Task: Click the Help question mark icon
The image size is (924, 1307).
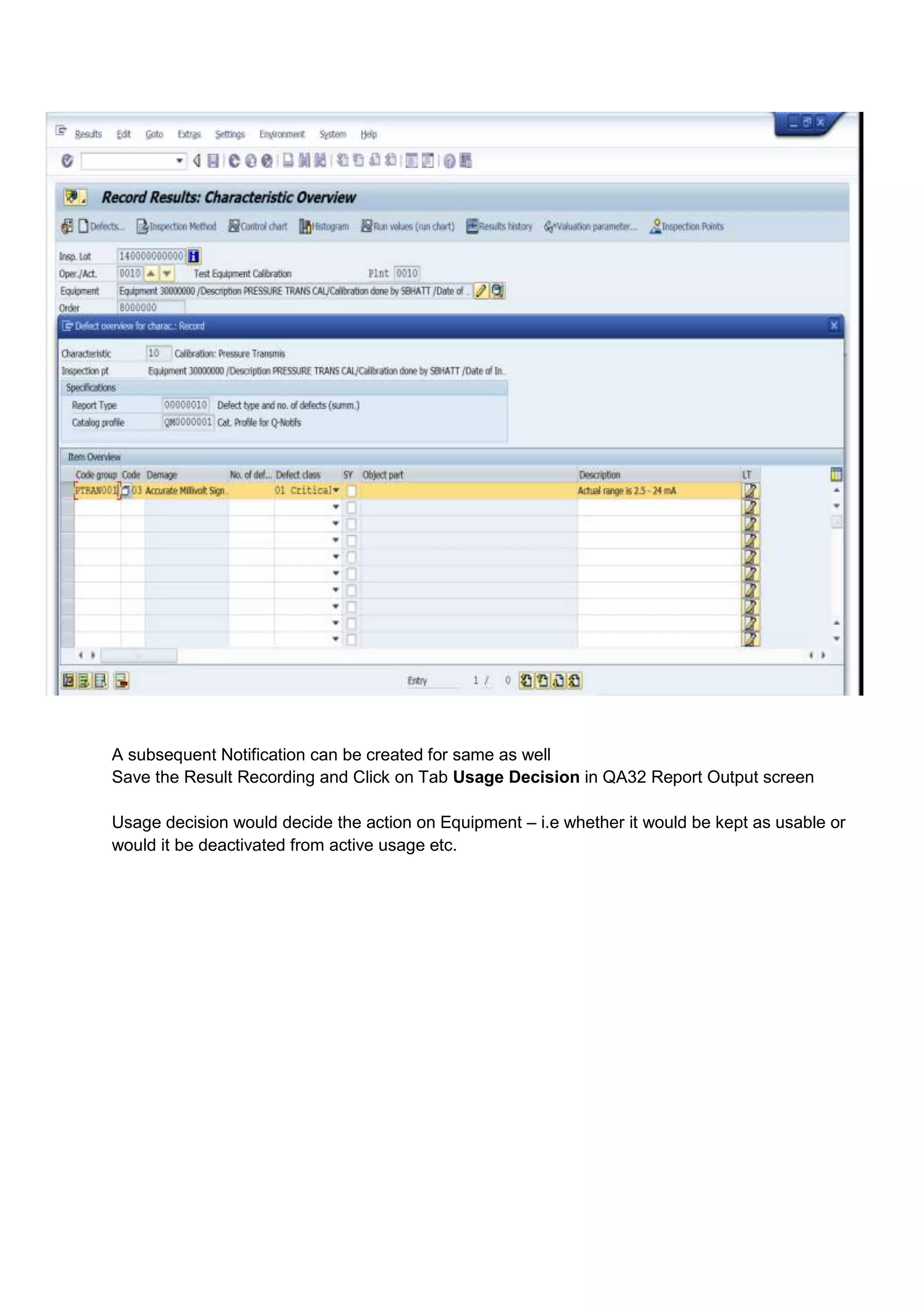Action: 449,161
